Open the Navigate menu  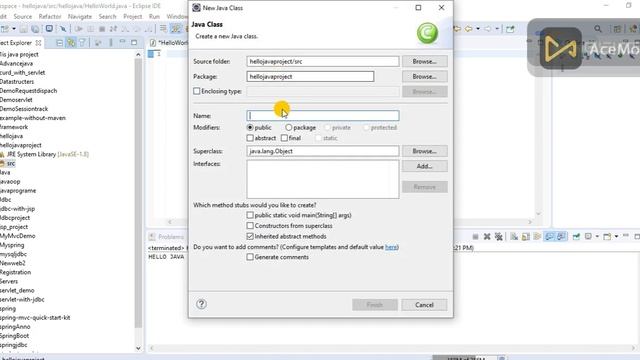pyautogui.click(x=80, y=17)
